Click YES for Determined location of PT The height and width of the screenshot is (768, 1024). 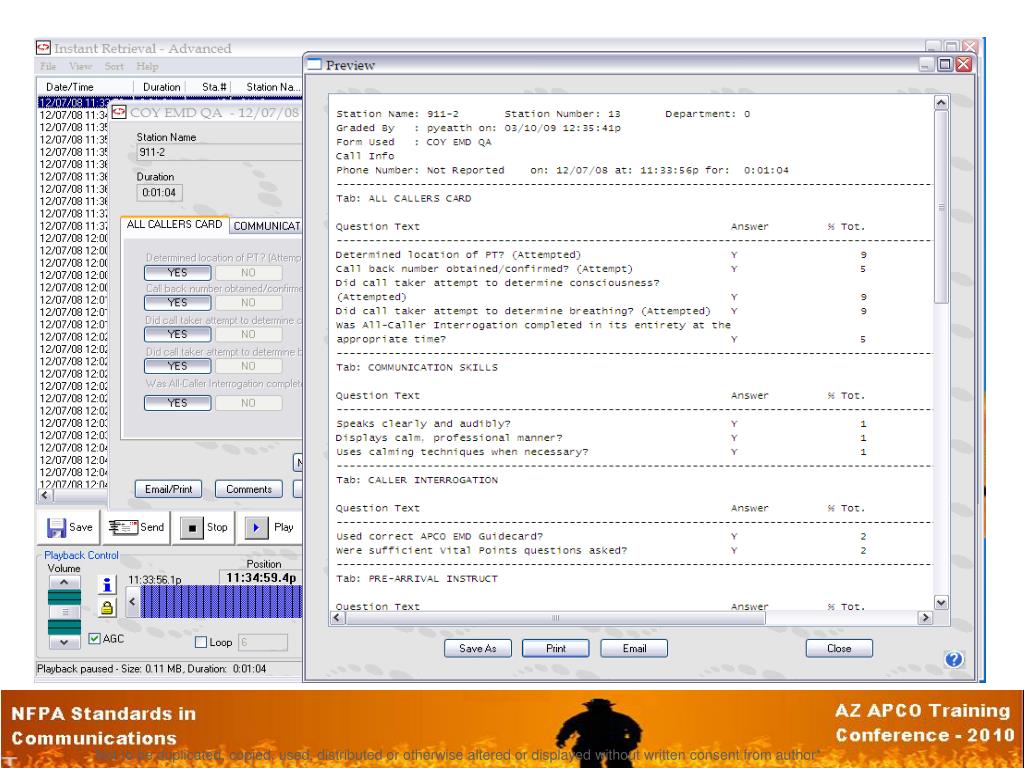tap(178, 273)
